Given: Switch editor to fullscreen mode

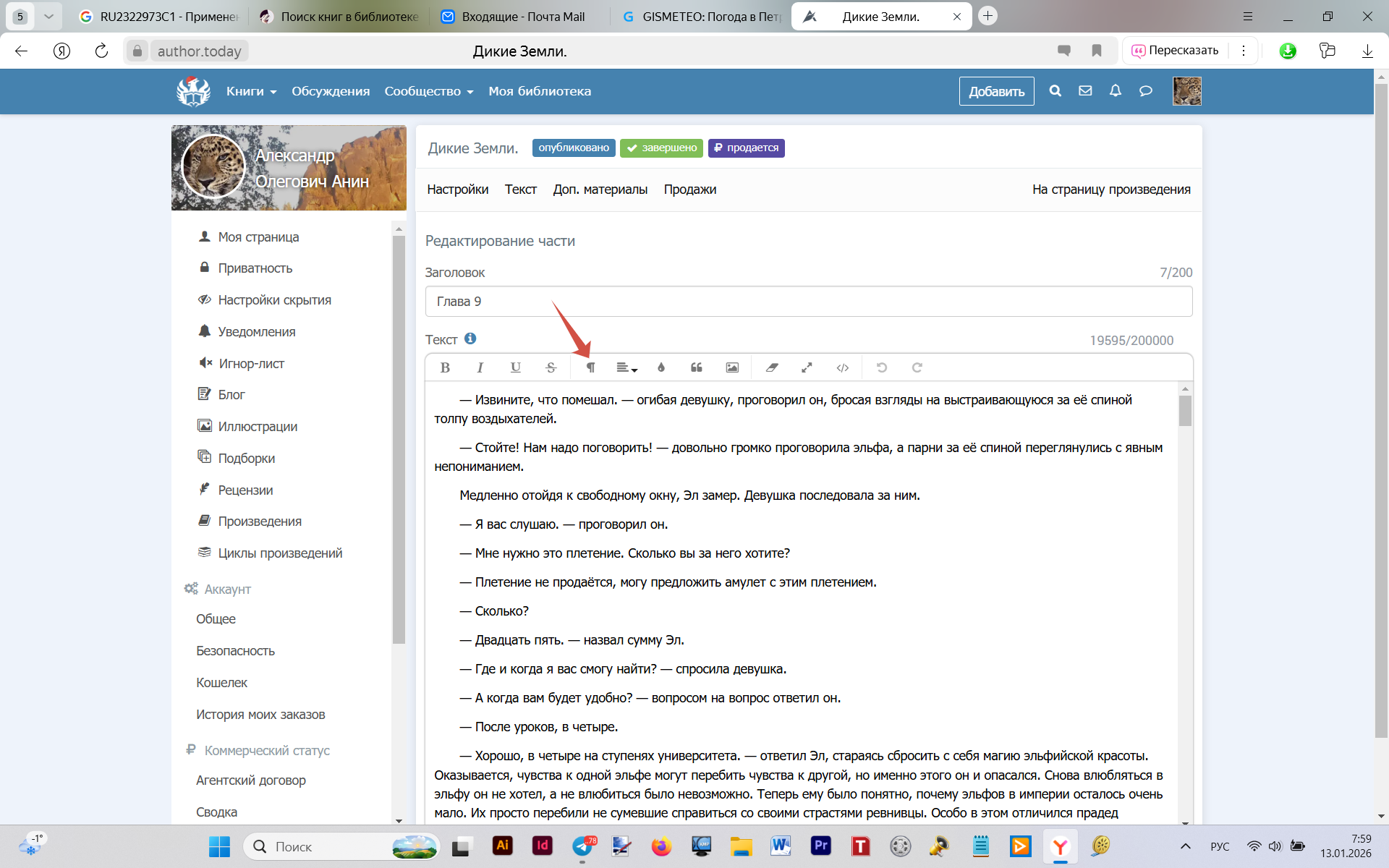Looking at the screenshot, I should (x=807, y=367).
